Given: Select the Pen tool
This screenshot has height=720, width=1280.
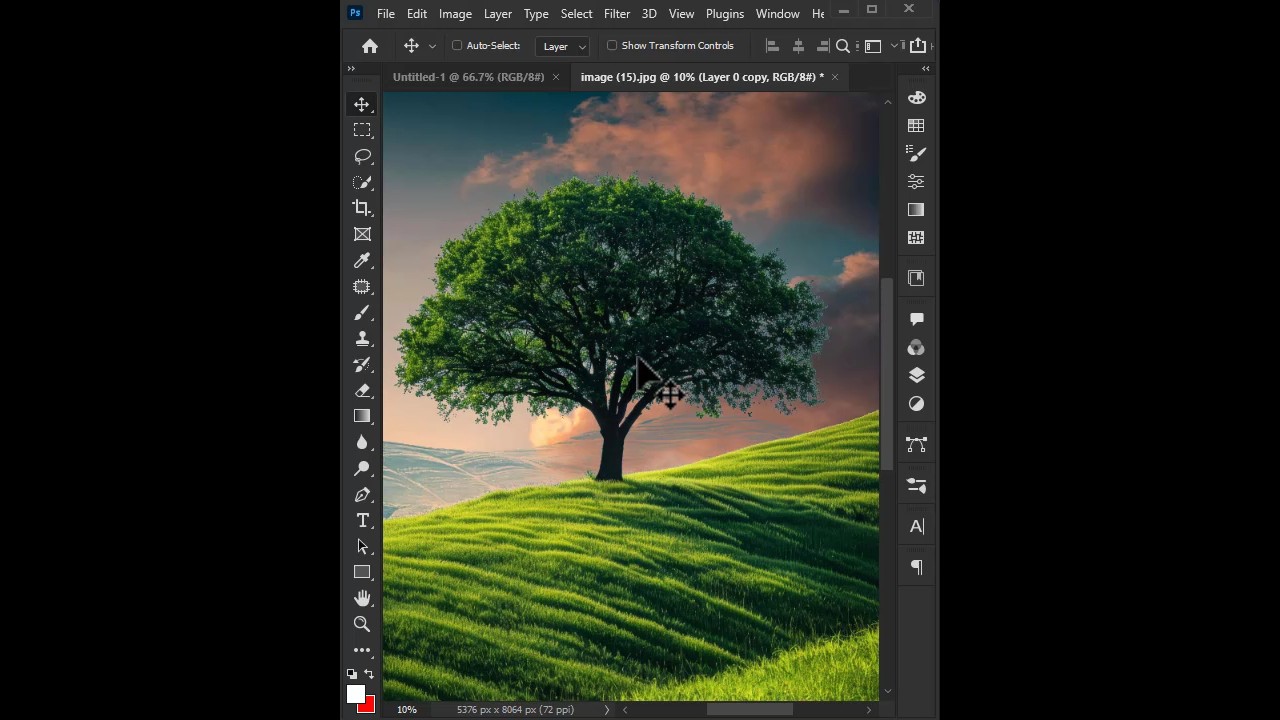Looking at the screenshot, I should [x=362, y=495].
